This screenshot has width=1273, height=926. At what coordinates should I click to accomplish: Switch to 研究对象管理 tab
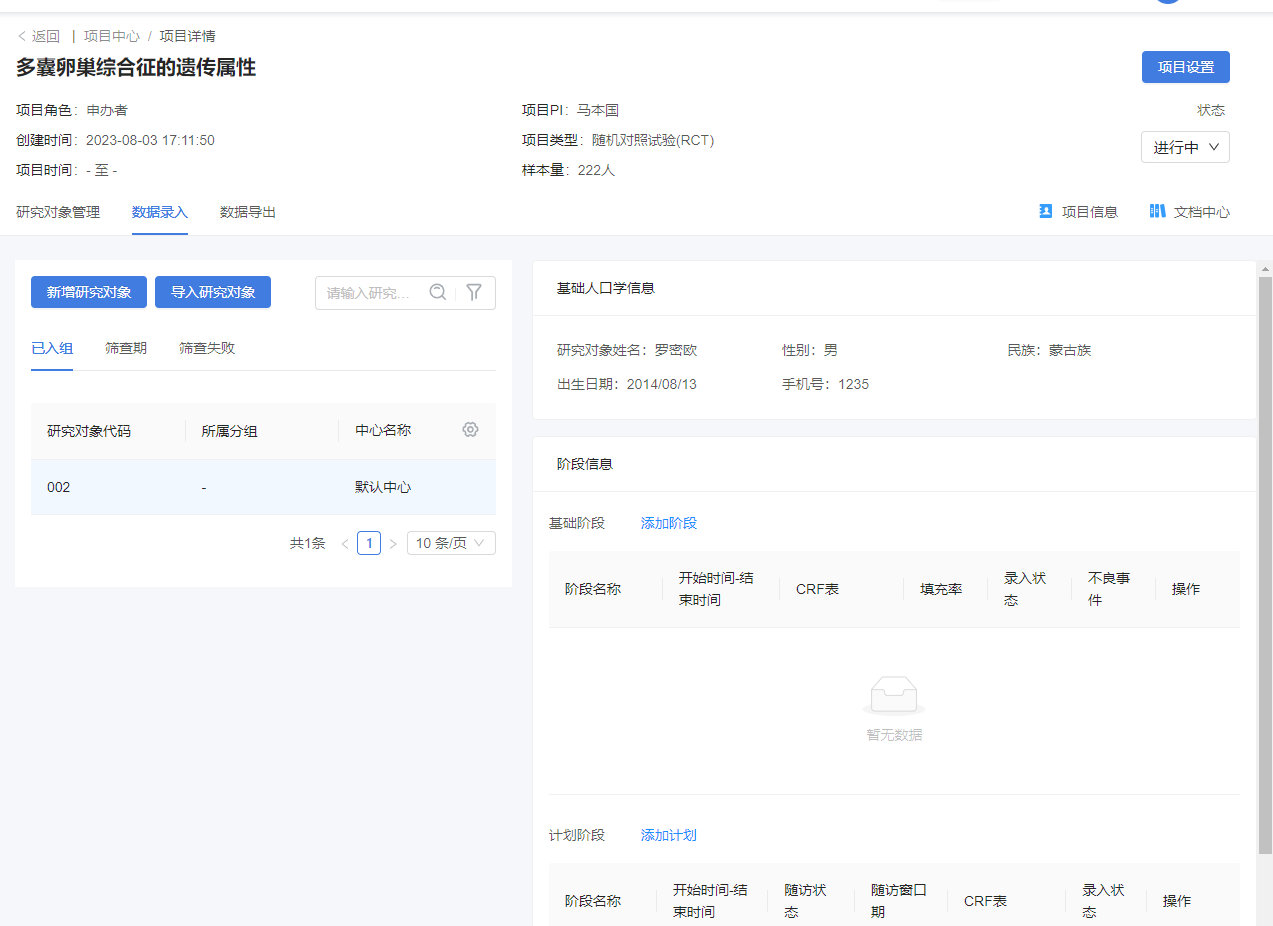coord(58,212)
